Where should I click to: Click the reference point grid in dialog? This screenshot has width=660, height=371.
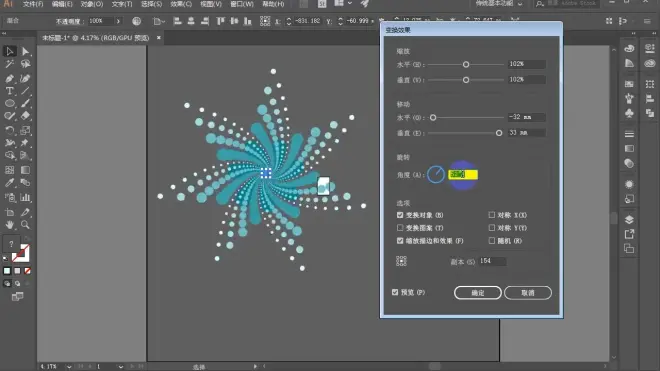401,261
